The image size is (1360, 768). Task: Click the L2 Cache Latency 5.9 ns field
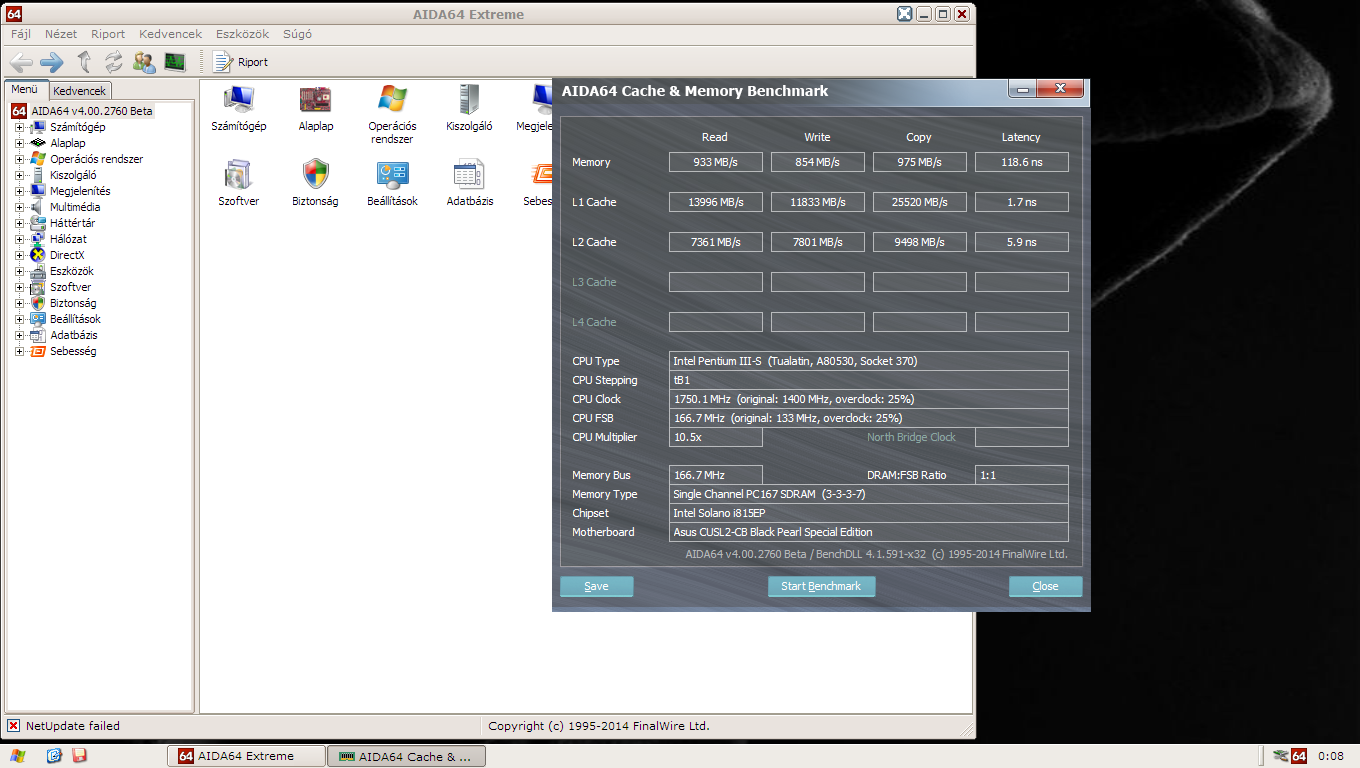[x=1022, y=242]
